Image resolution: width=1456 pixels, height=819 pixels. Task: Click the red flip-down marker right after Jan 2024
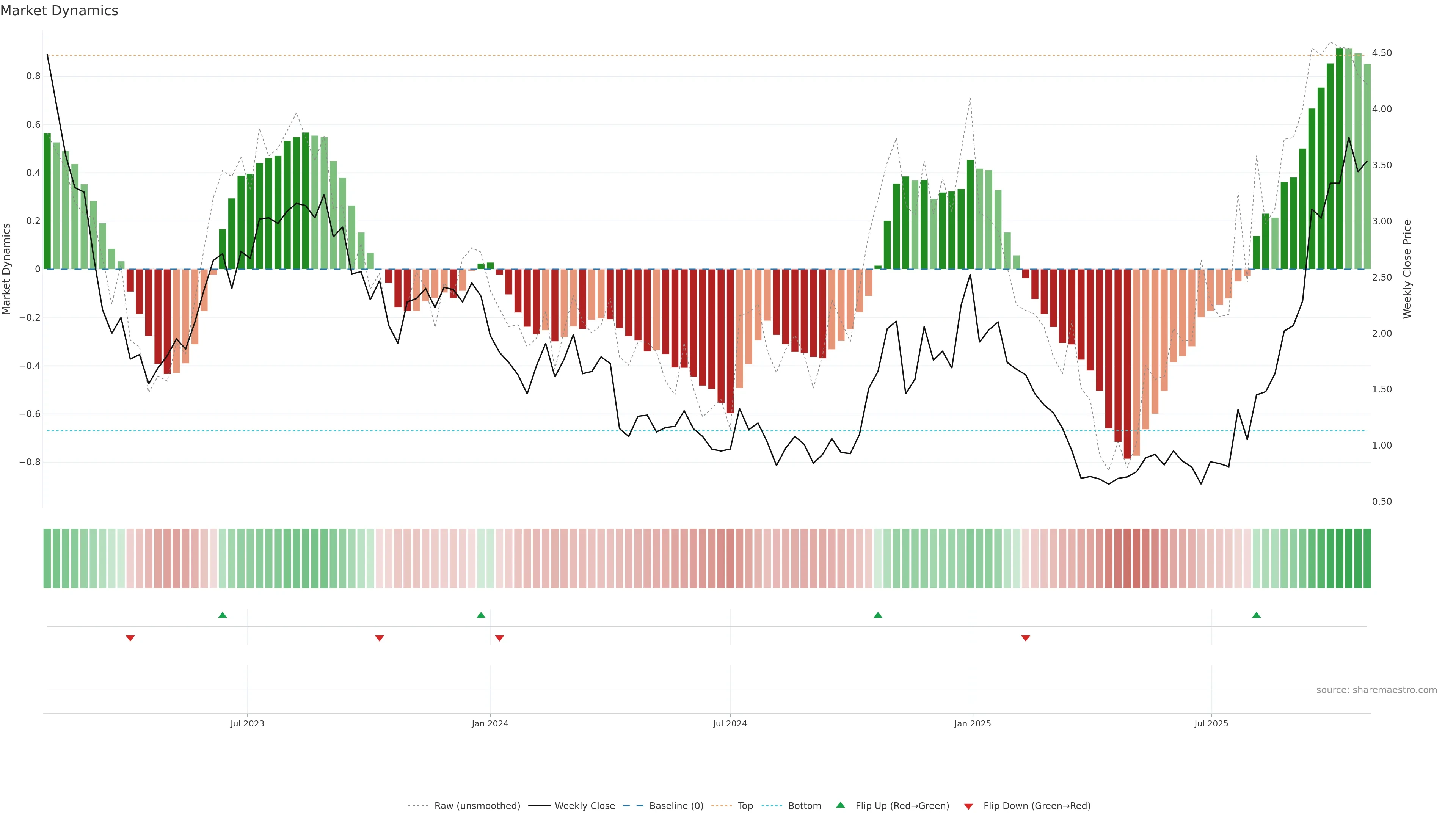pyautogui.click(x=499, y=638)
